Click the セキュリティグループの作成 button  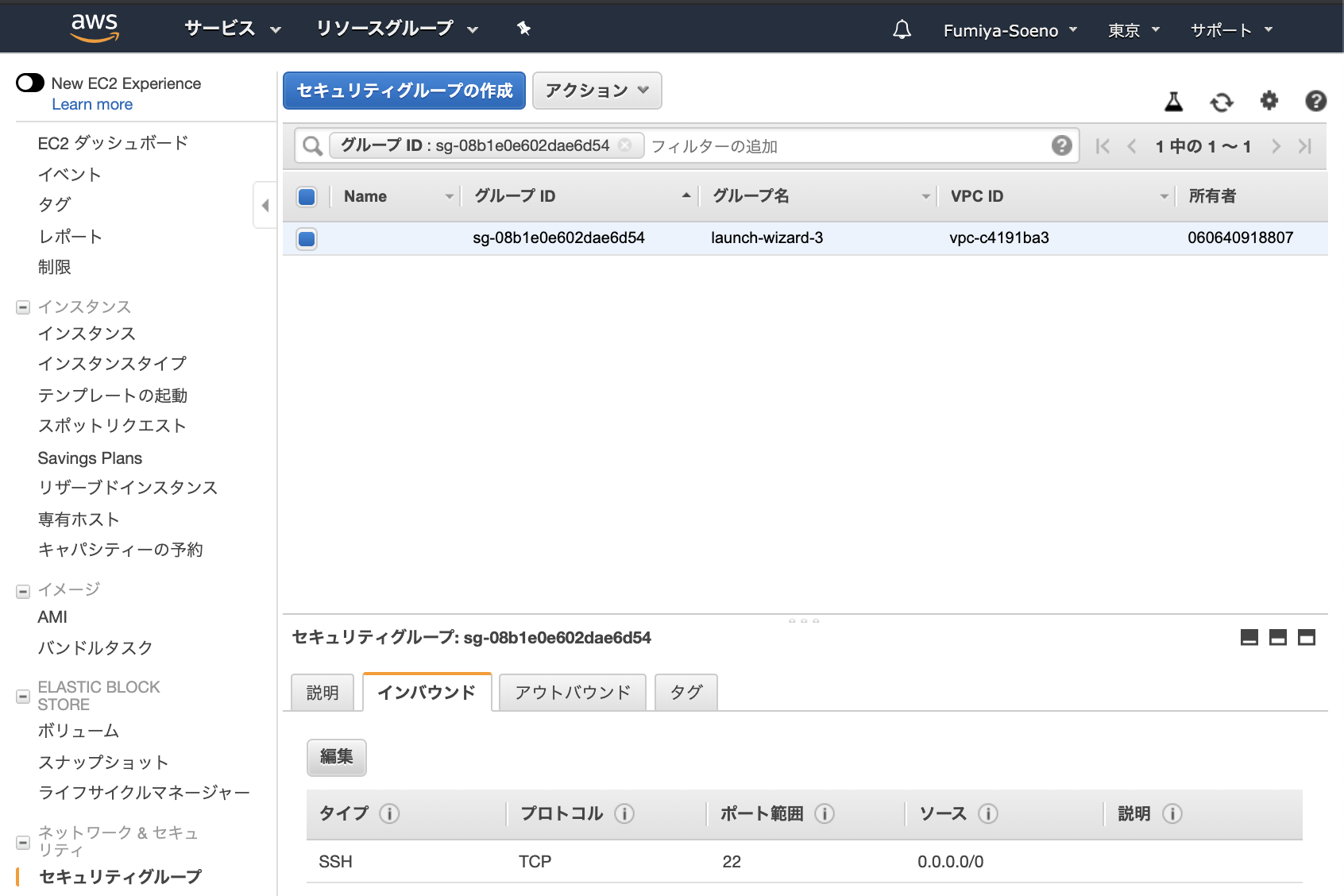(404, 91)
